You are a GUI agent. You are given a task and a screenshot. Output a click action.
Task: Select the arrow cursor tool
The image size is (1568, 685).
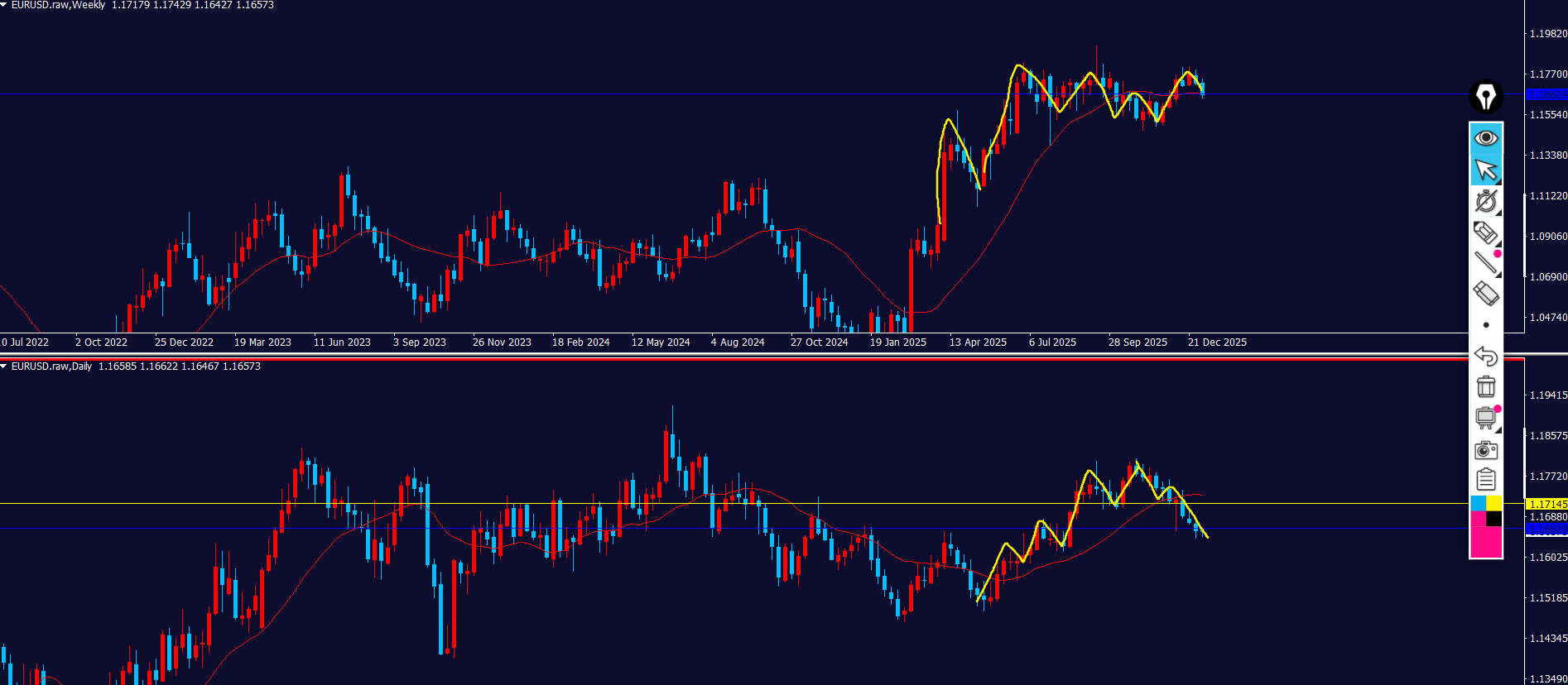(1486, 170)
